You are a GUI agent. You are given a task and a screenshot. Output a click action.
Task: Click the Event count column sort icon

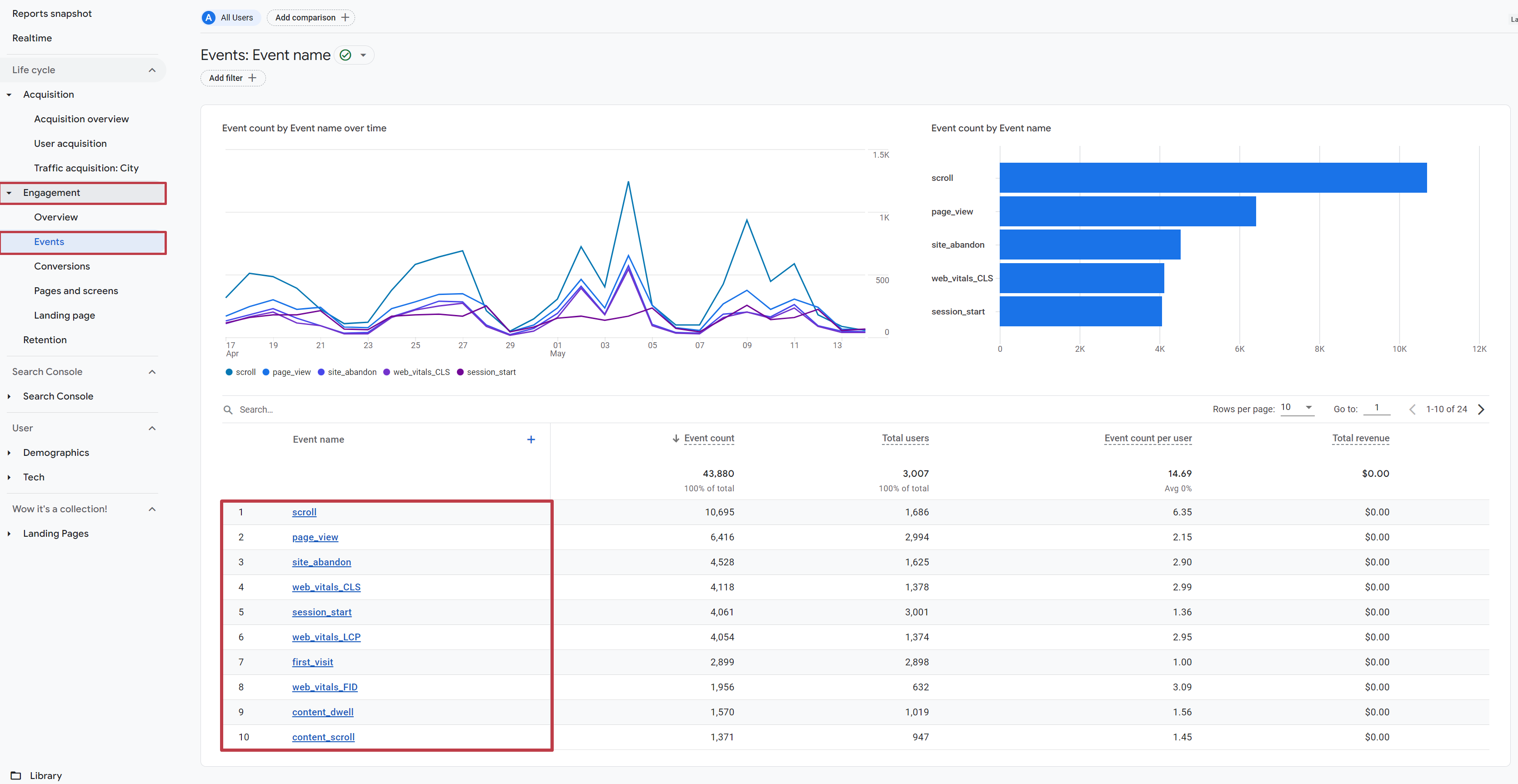pos(673,438)
